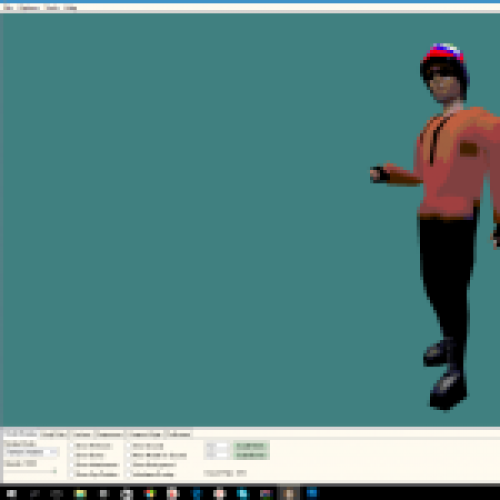Click the highlighted active app taskbar icon
The height and width of the screenshot is (500, 500).
289,493
